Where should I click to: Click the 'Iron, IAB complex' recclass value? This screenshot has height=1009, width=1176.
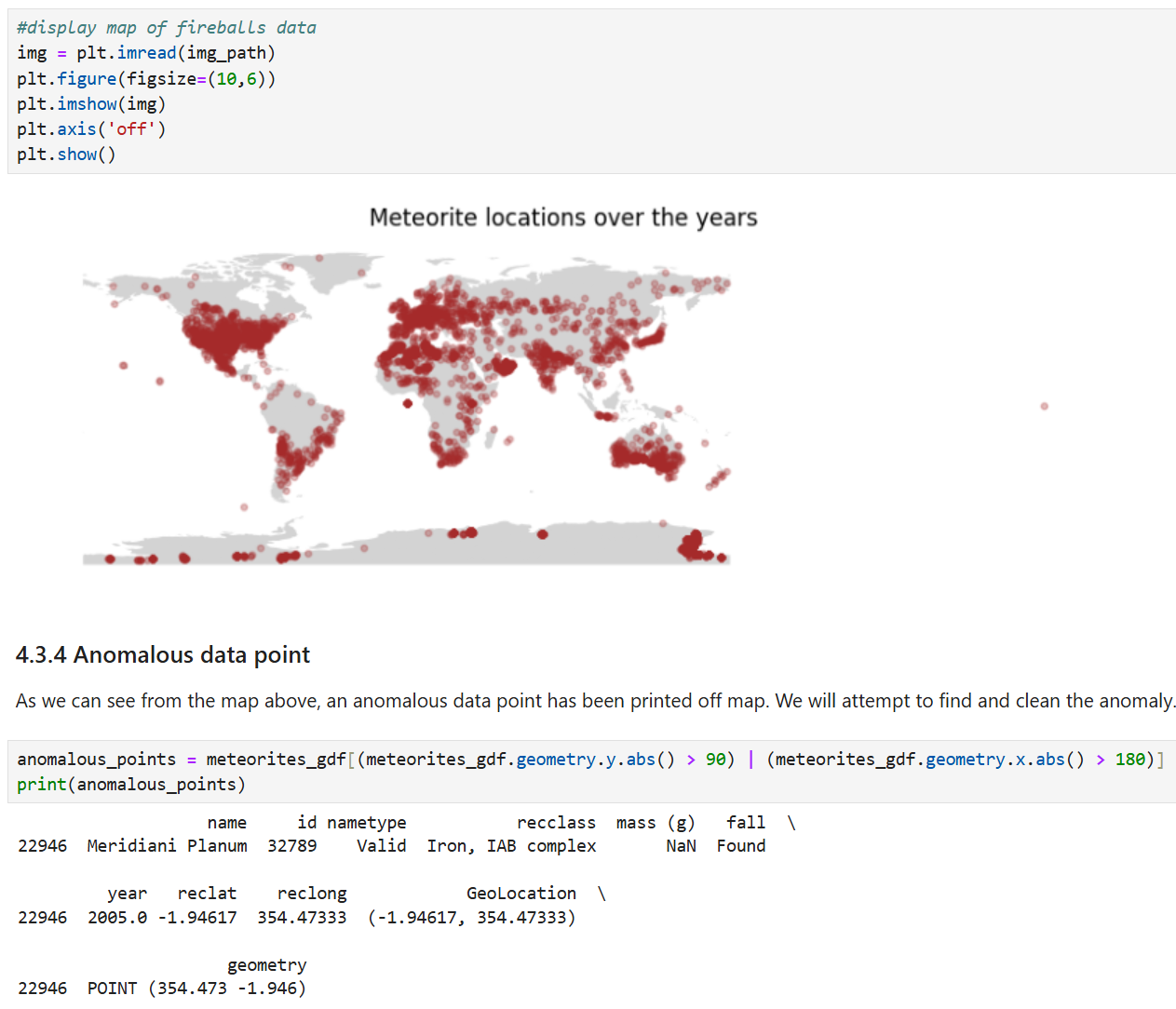[x=511, y=846]
